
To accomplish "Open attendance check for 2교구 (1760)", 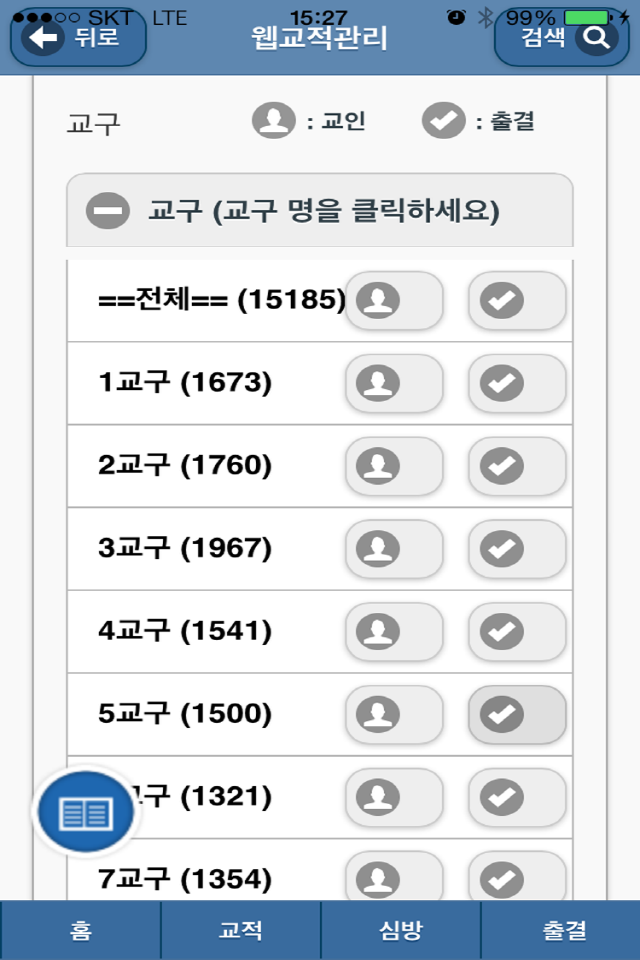I will point(517,466).
